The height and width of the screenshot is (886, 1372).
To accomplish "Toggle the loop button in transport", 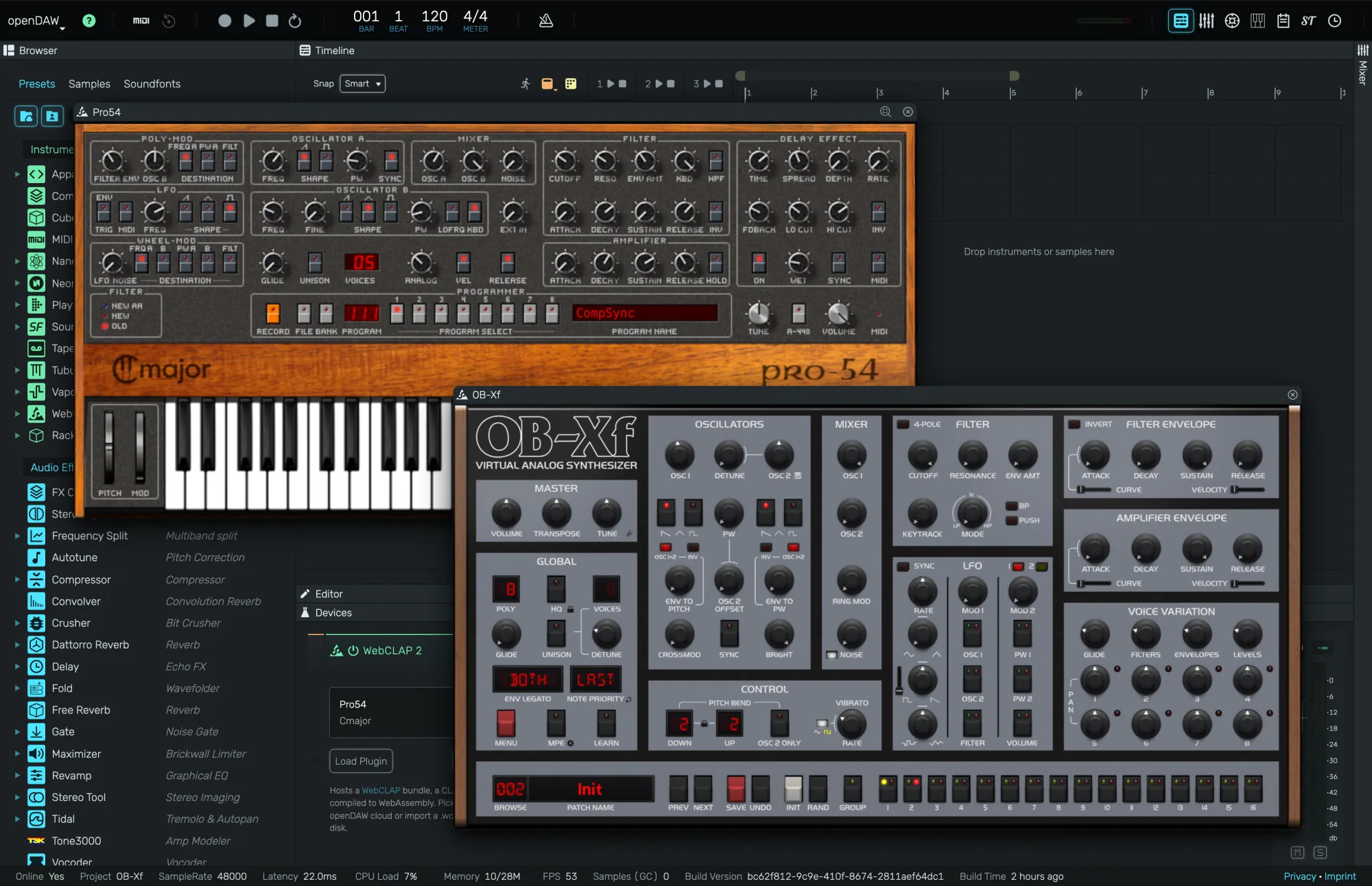I will click(x=295, y=21).
